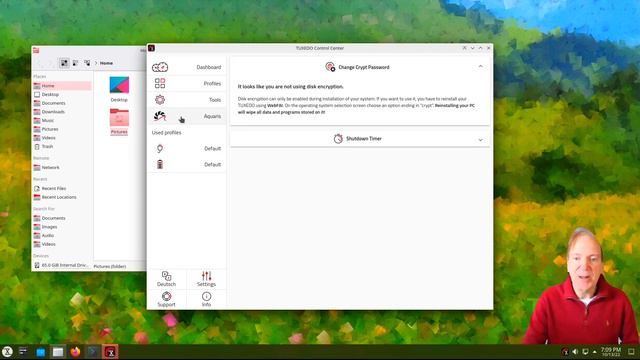The width and height of the screenshot is (640, 360).
Task: Click the TUXEDO system tray icon
Action: (x=565, y=352)
